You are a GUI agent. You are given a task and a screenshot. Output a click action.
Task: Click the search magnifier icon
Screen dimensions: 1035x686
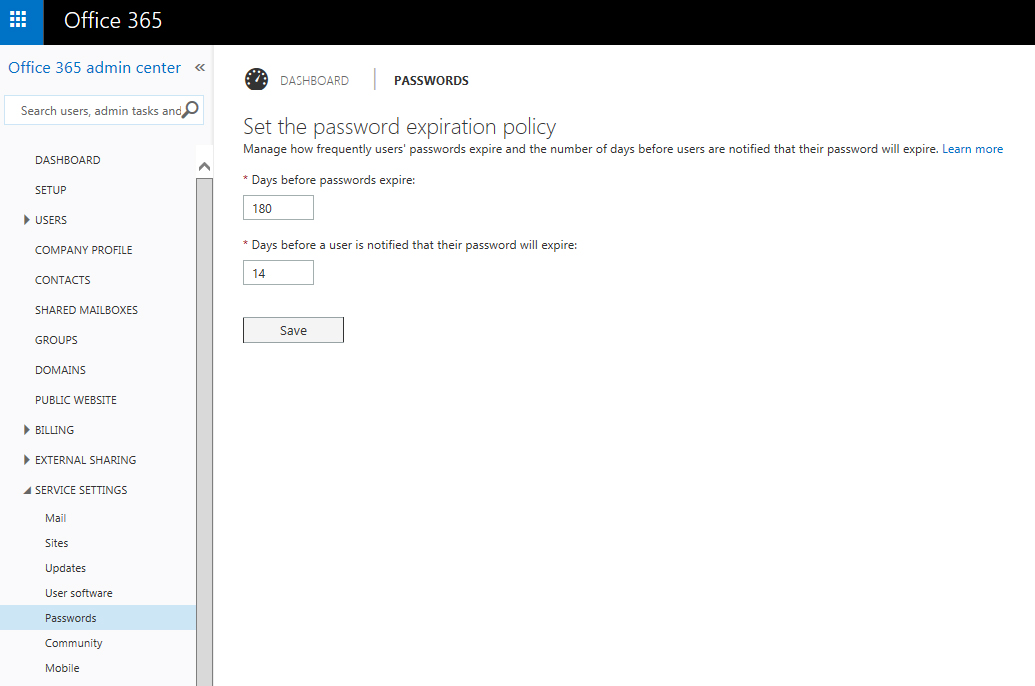point(190,110)
